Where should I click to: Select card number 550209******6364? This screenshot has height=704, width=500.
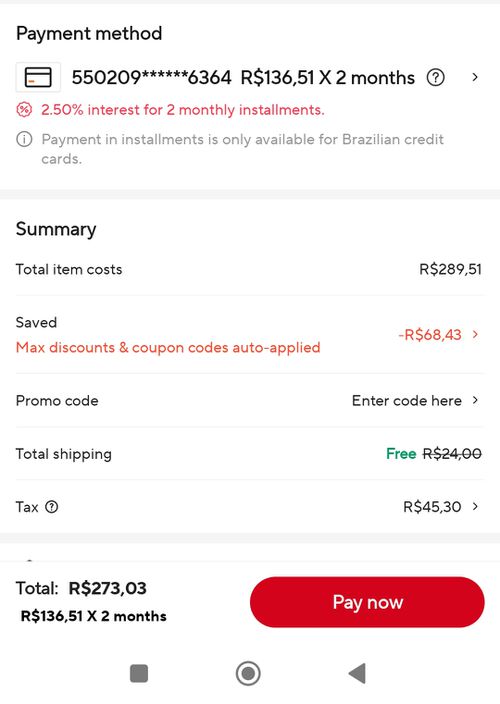151,78
